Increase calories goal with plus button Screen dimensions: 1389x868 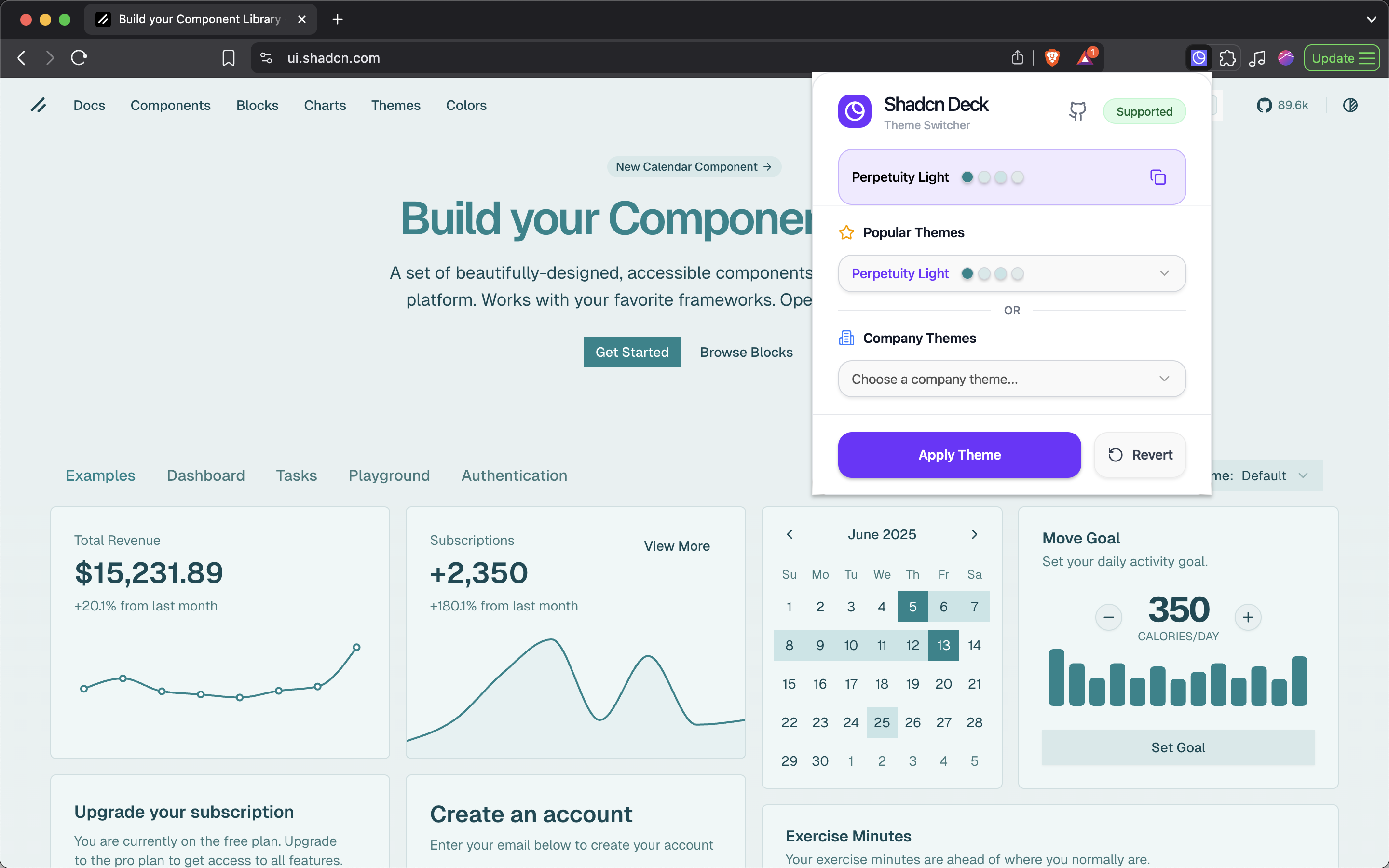tap(1248, 617)
